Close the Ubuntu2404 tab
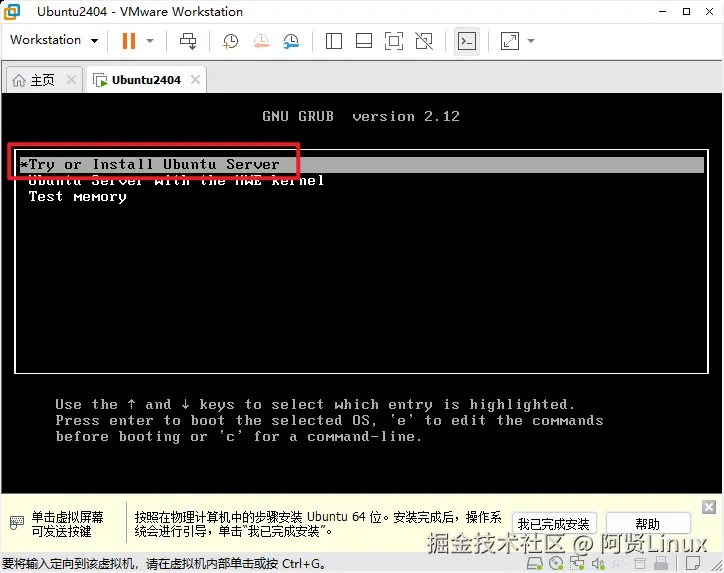Viewport: 724px width, 573px height. [x=195, y=79]
